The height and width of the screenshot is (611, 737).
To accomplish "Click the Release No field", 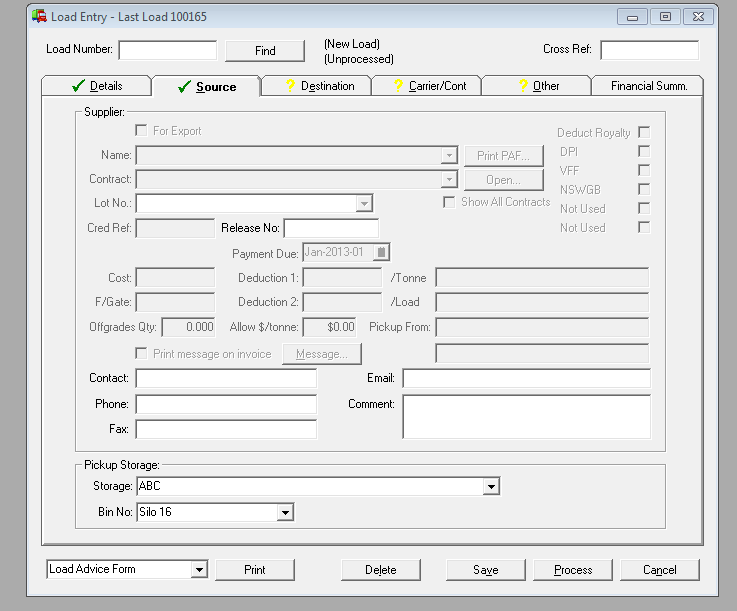I will pyautogui.click(x=331, y=228).
